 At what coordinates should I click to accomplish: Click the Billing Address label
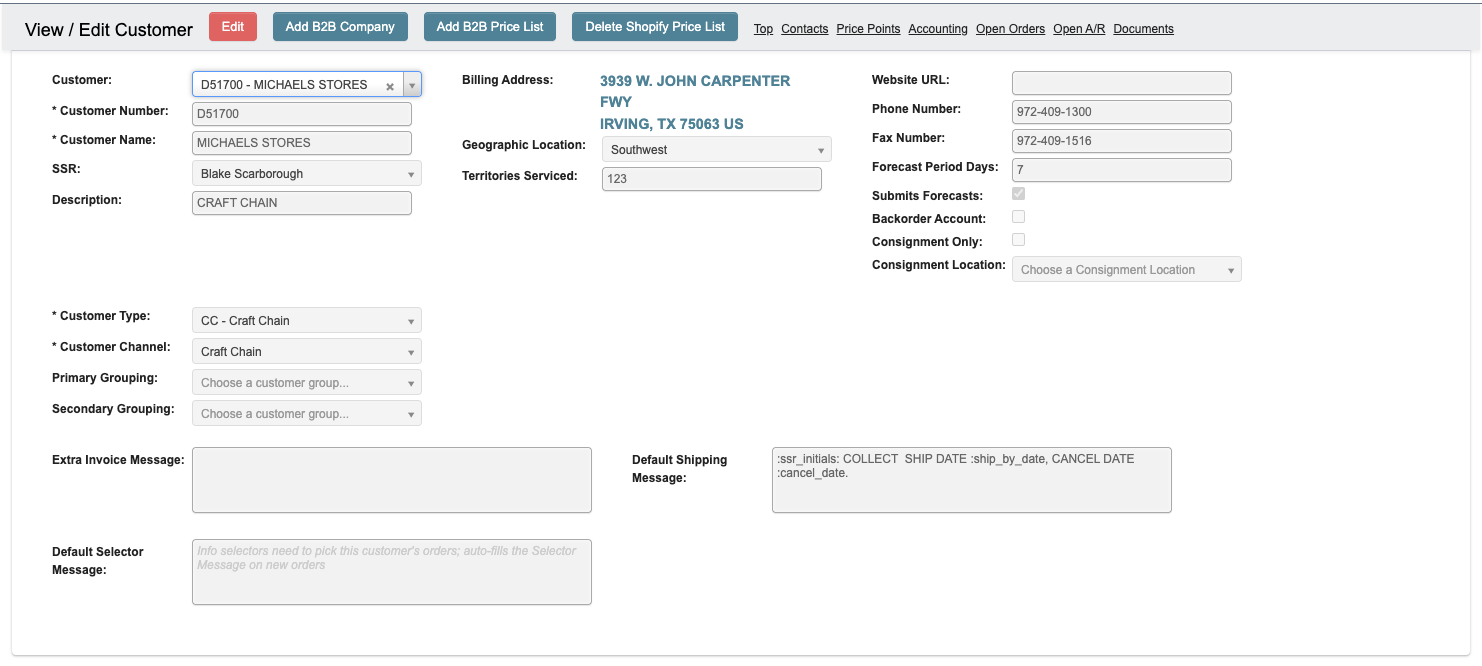tap(508, 80)
